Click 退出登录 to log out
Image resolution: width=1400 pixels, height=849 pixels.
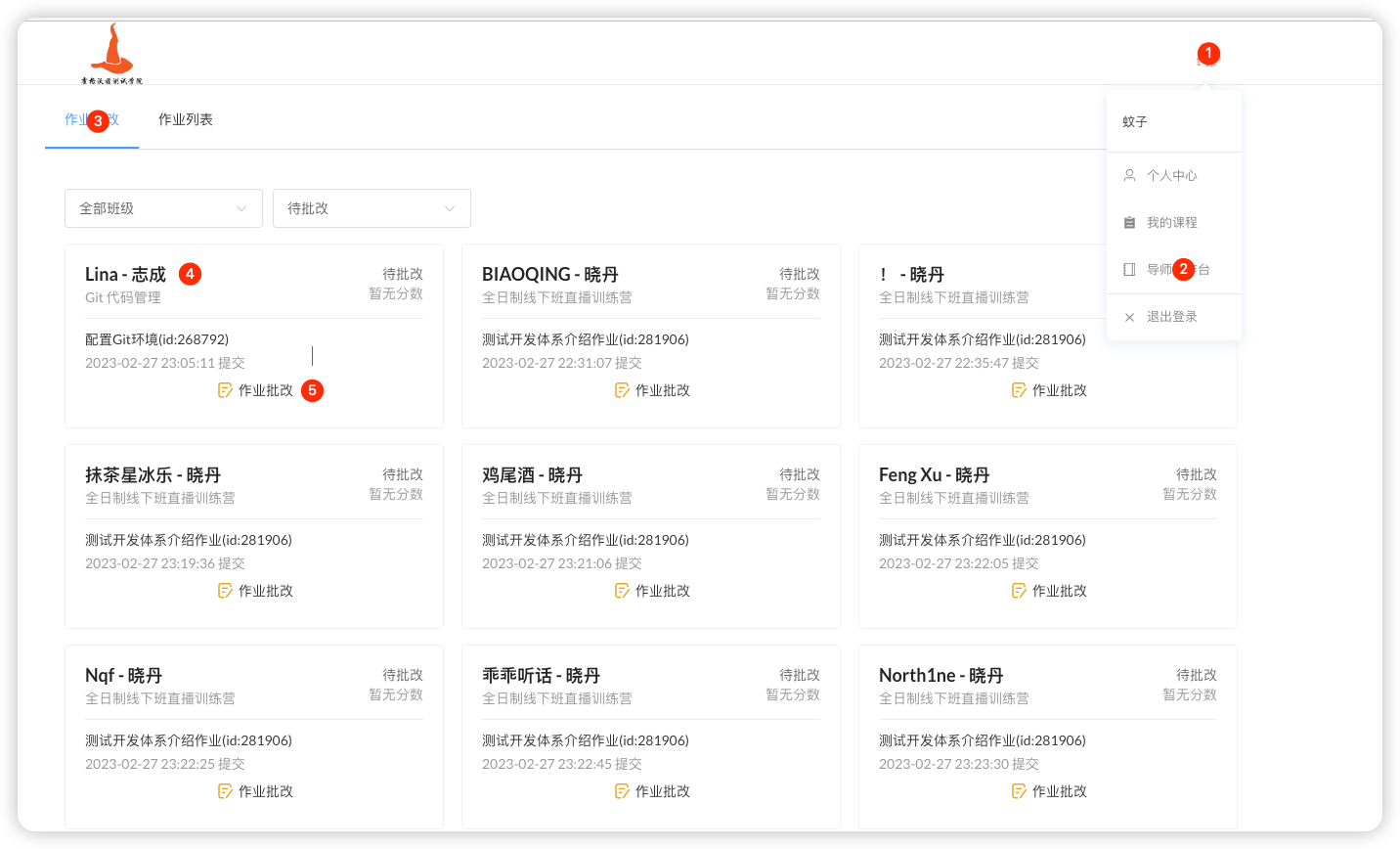1171,317
